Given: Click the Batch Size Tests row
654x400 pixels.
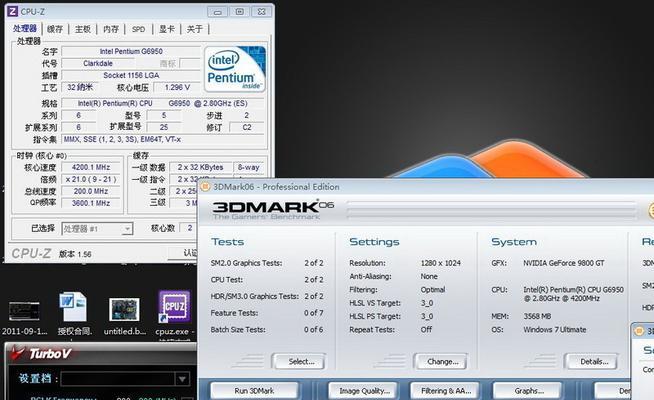Looking at the screenshot, I should (x=267, y=330).
